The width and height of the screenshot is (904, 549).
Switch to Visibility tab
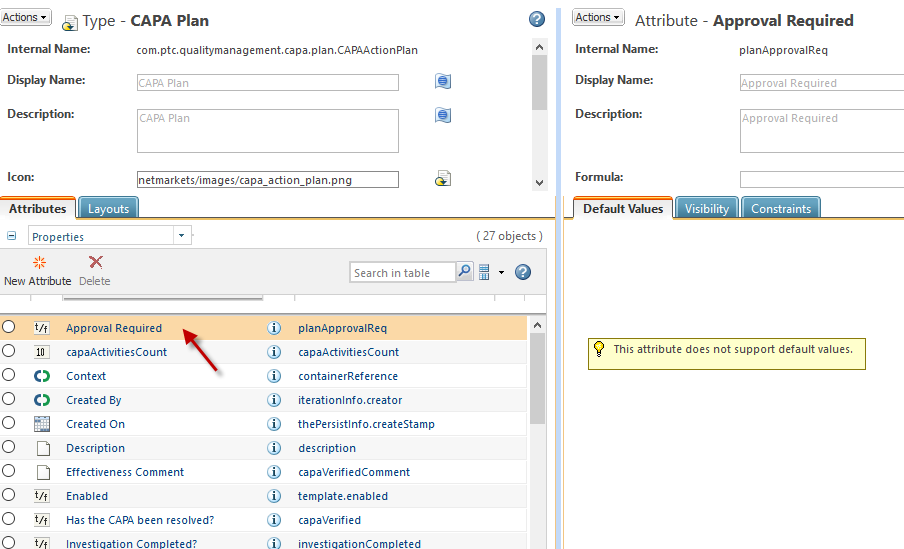point(707,209)
